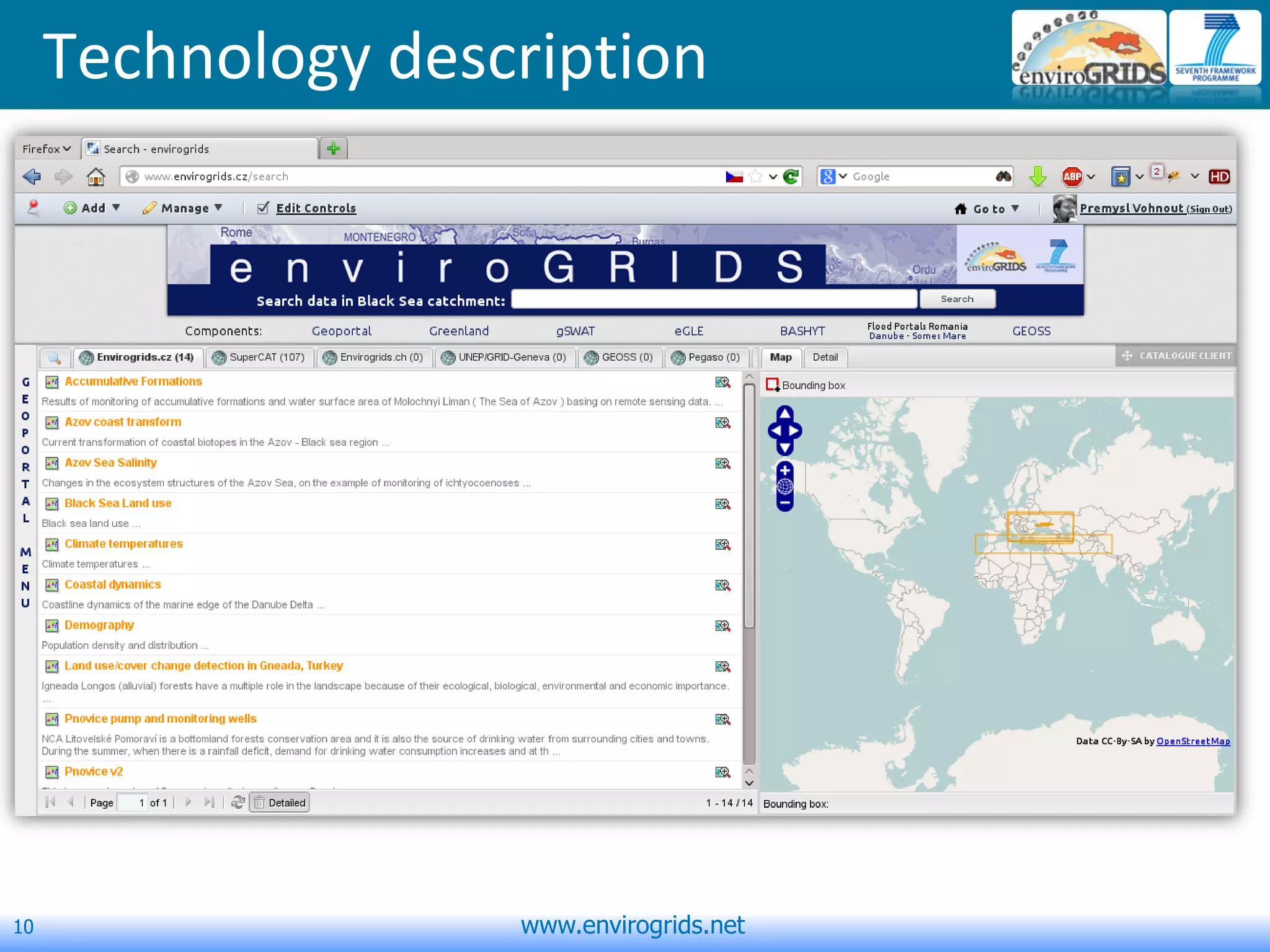The height and width of the screenshot is (952, 1270).
Task: Click the Czech flag icon in address bar
Action: click(x=734, y=177)
